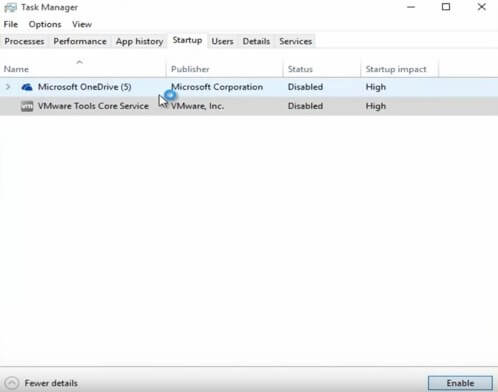
Task: Open the File menu
Action: point(11,24)
